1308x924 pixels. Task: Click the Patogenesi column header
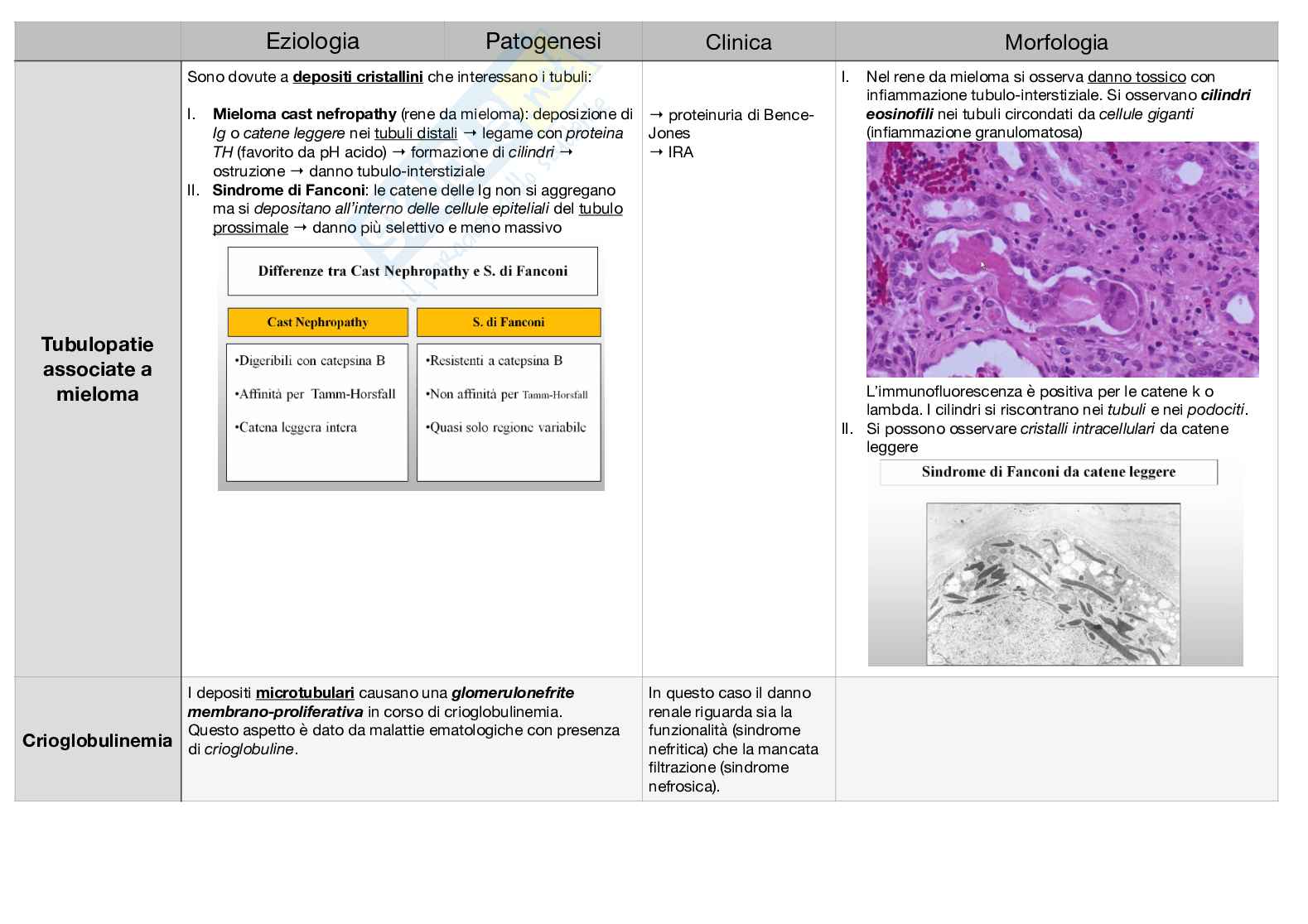tap(543, 41)
